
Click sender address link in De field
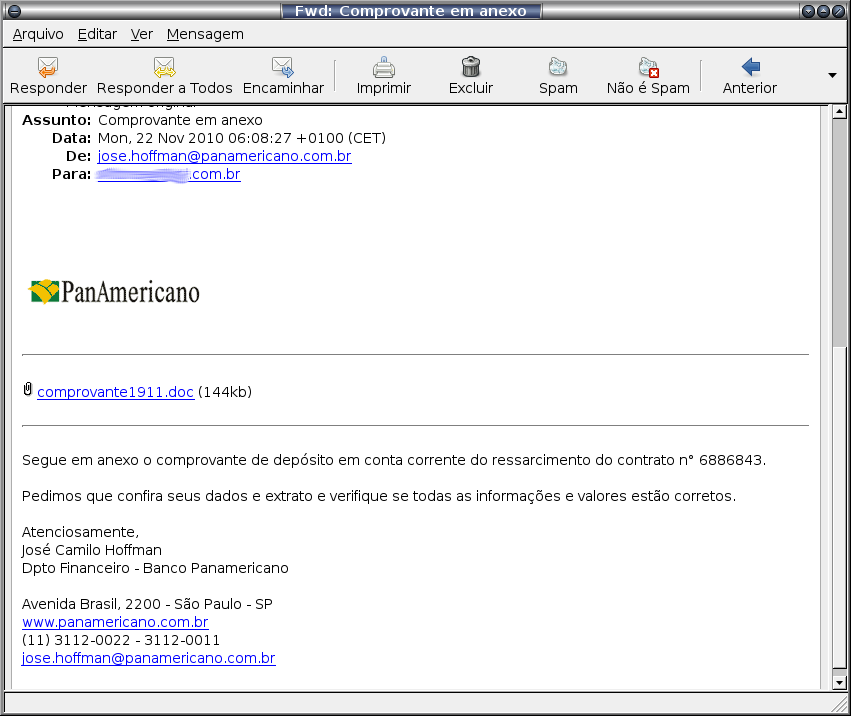(x=225, y=156)
